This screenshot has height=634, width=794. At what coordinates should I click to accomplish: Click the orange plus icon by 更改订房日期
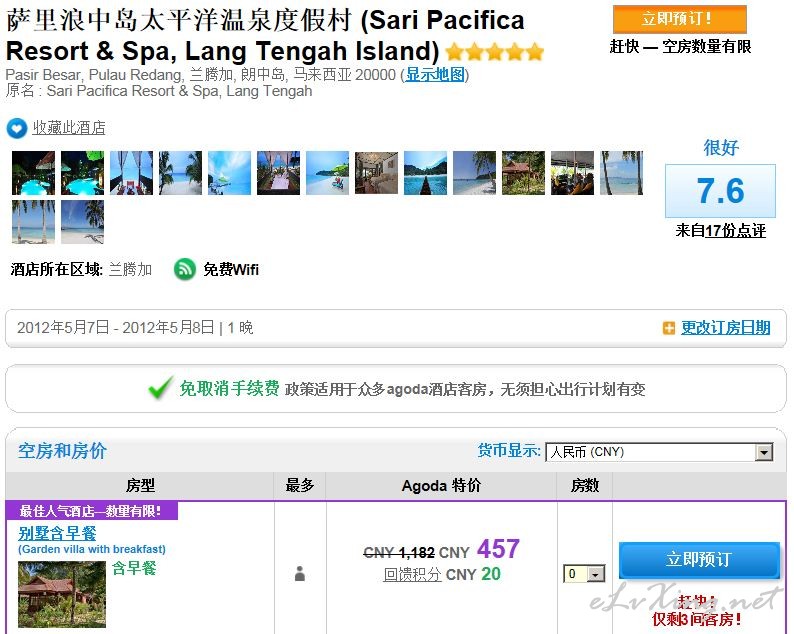point(668,328)
